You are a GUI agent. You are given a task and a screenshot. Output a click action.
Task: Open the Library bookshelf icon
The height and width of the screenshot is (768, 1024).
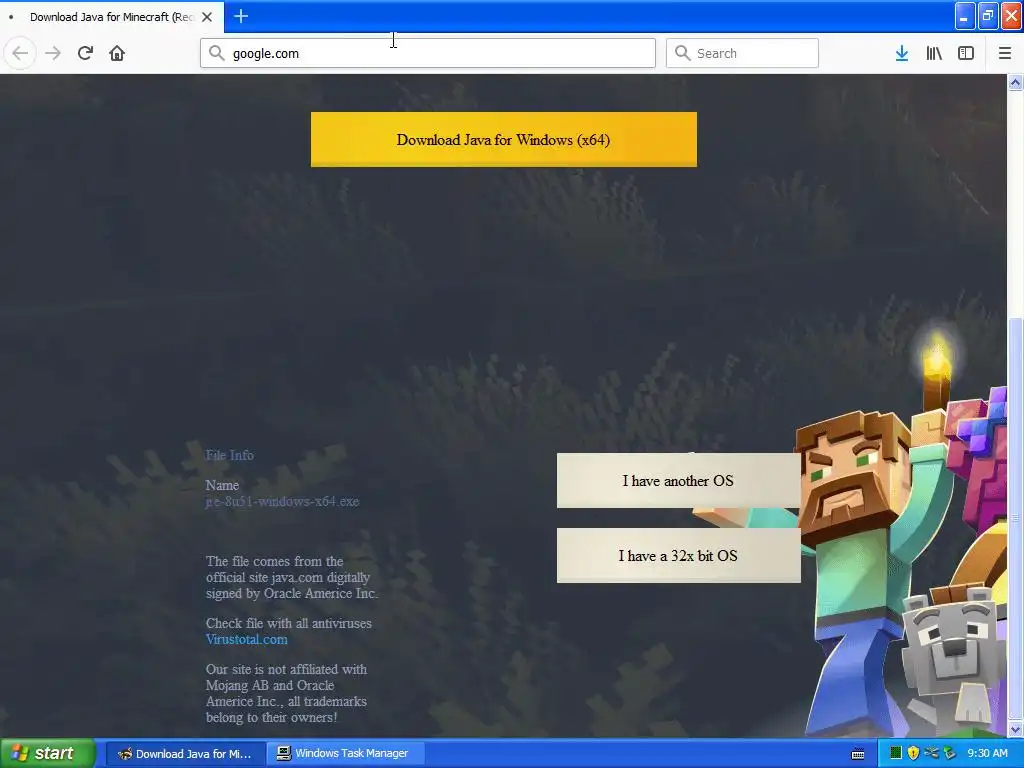934,53
